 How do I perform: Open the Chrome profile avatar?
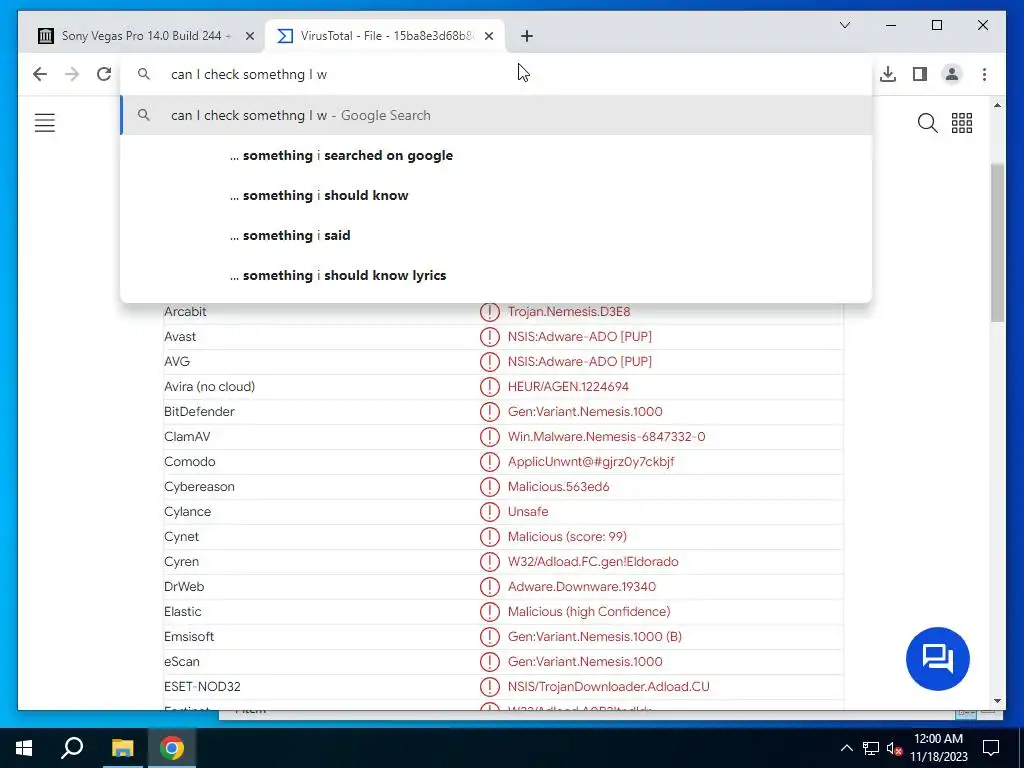(x=952, y=74)
